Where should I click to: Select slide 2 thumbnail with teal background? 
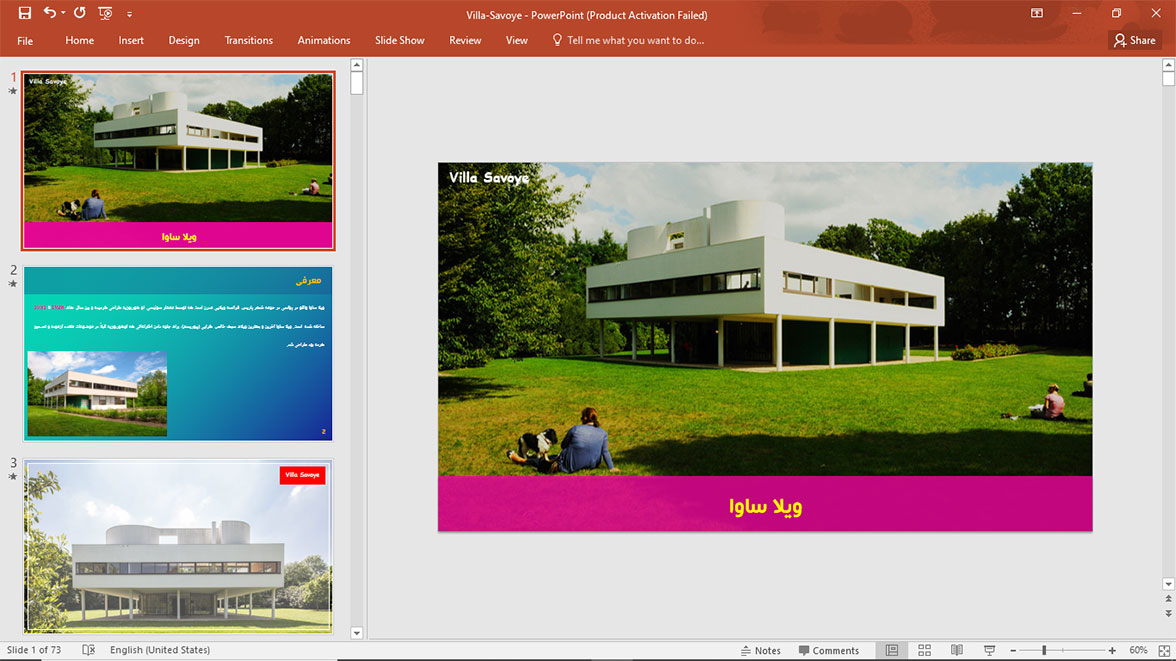[178, 353]
